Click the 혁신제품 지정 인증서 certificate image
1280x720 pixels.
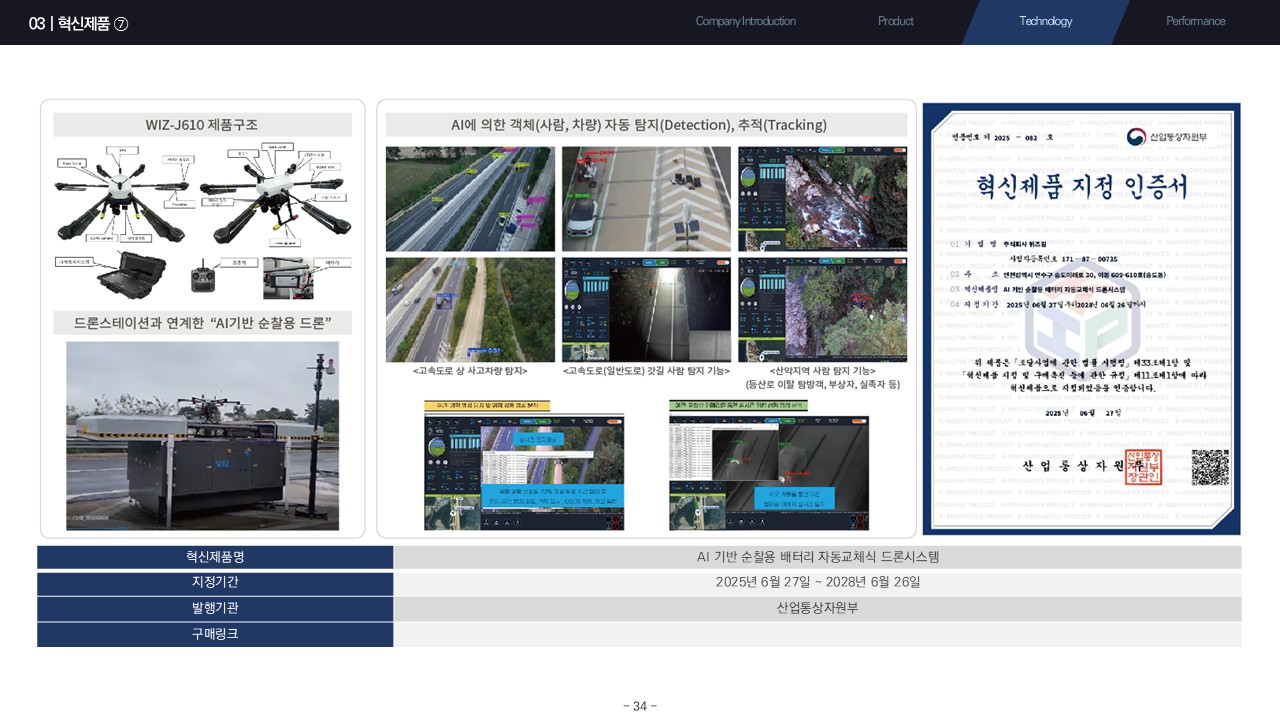(x=1081, y=319)
